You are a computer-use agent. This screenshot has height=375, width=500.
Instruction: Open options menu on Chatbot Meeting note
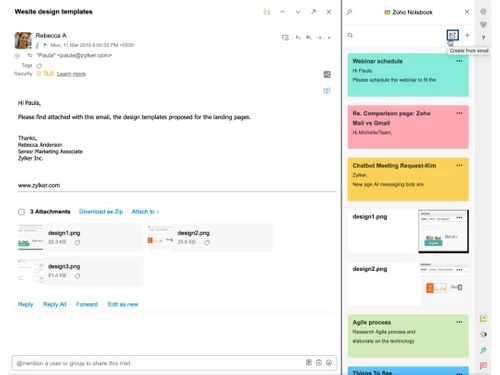(x=459, y=165)
